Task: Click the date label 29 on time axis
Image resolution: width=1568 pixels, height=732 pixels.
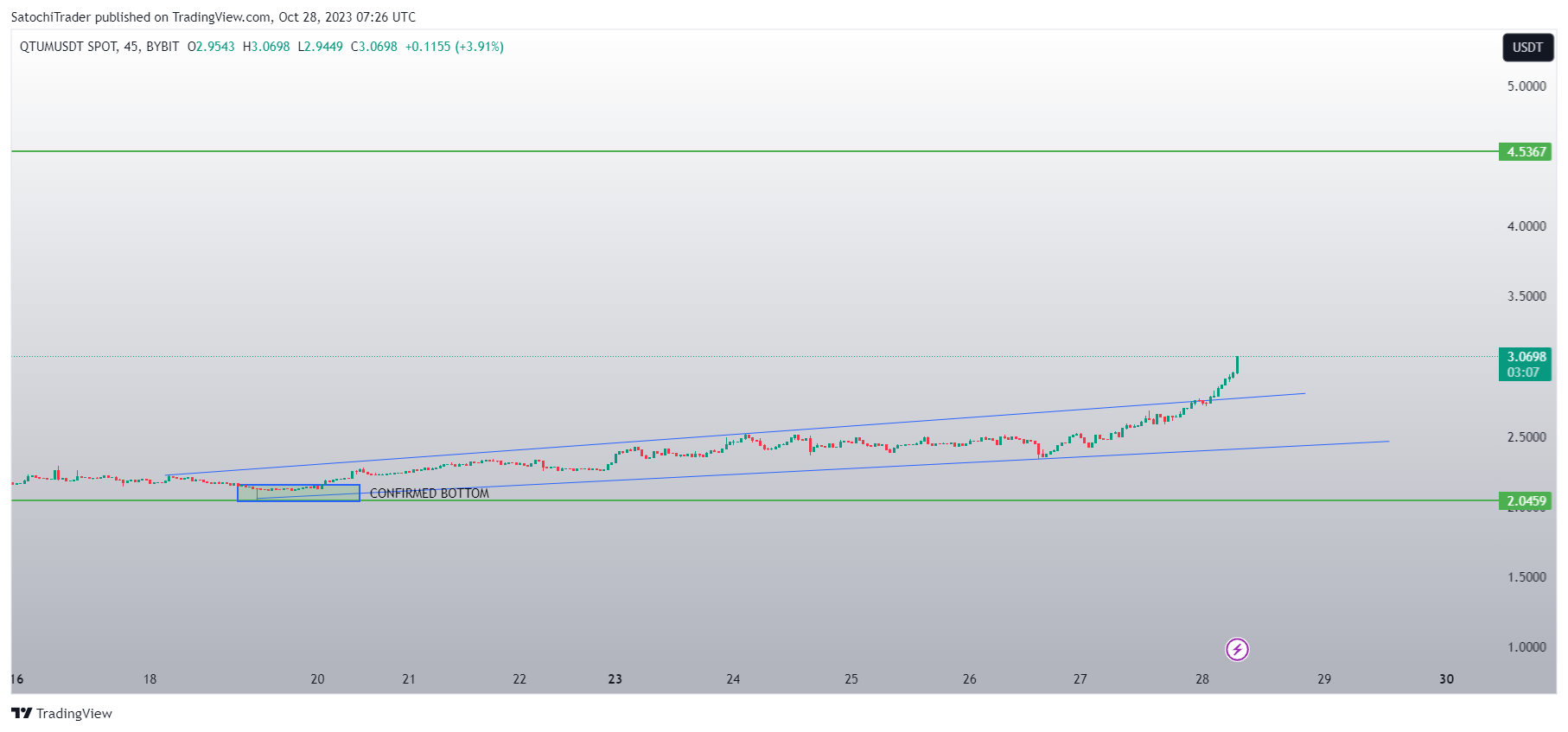Action: (x=1324, y=679)
